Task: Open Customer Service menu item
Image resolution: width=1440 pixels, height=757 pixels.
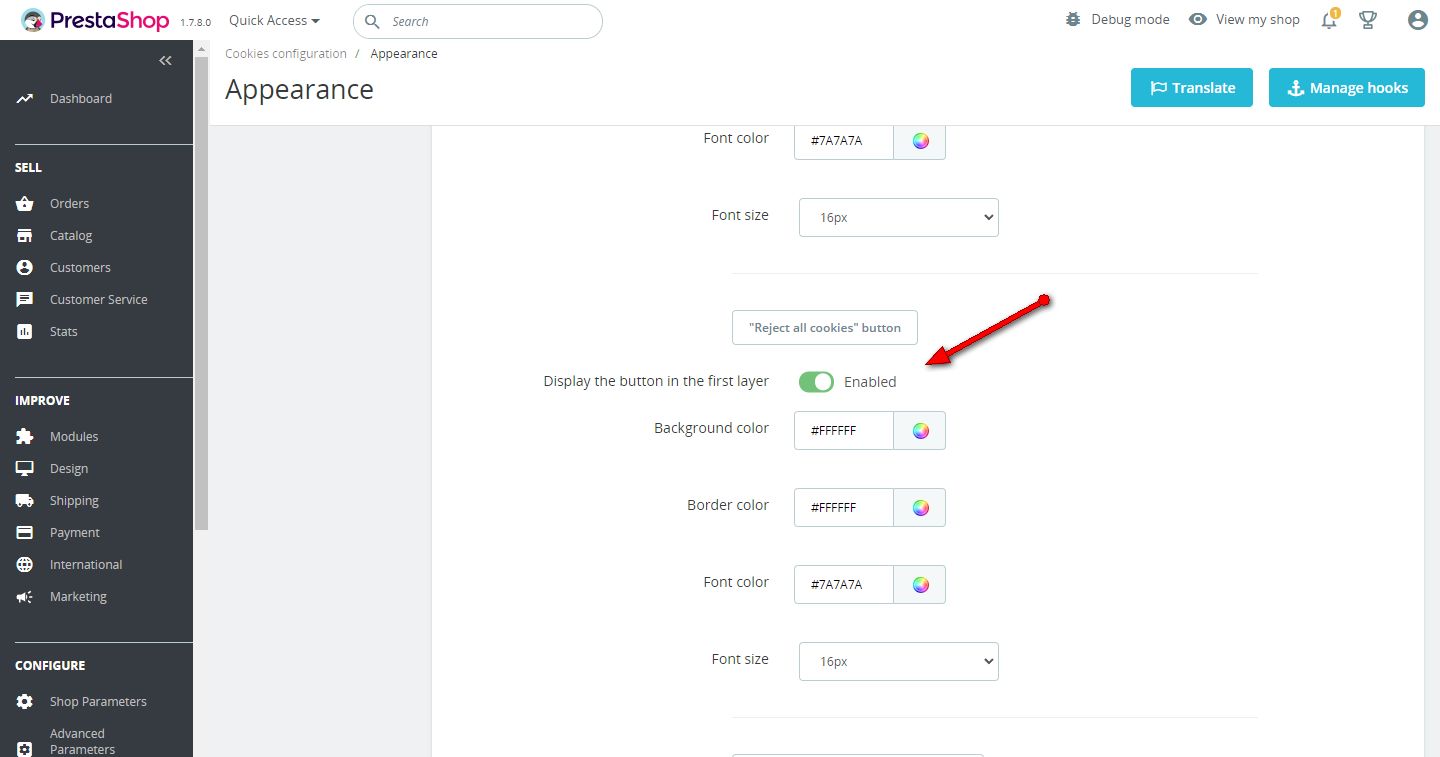Action: 98,300
